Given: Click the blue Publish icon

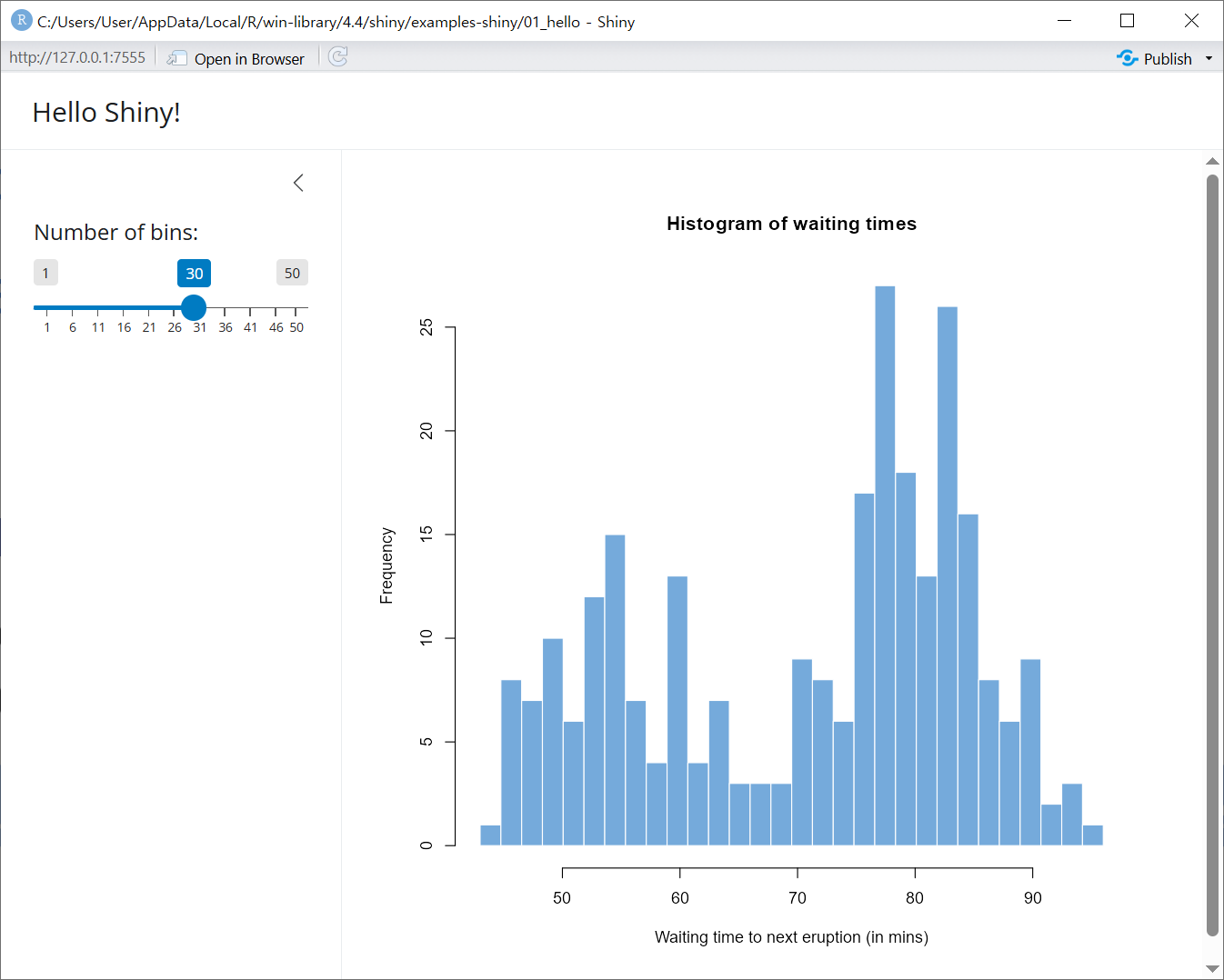Looking at the screenshot, I should pos(1128,58).
